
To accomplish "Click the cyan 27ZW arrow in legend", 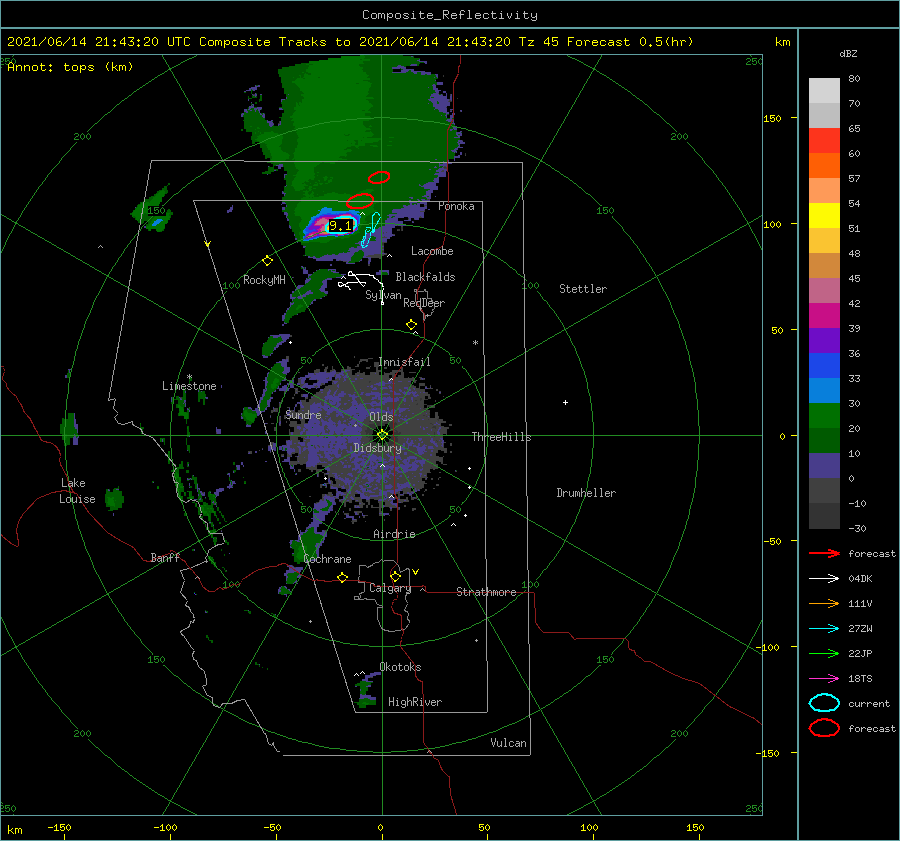I will click(x=824, y=629).
